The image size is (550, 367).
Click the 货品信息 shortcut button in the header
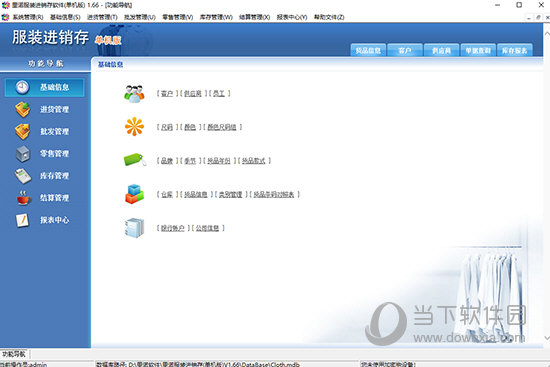[368, 50]
